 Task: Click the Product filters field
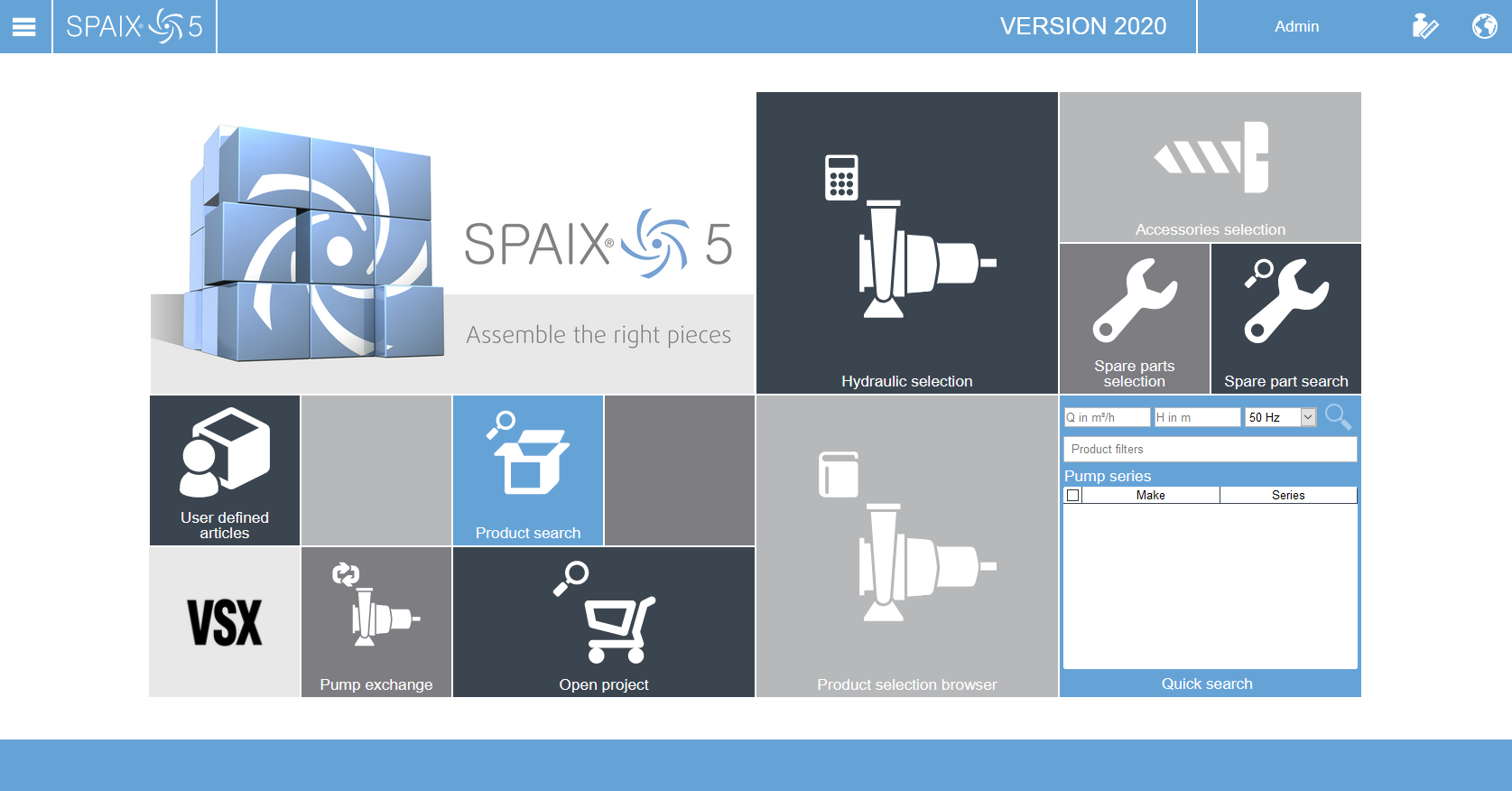click(x=1211, y=449)
